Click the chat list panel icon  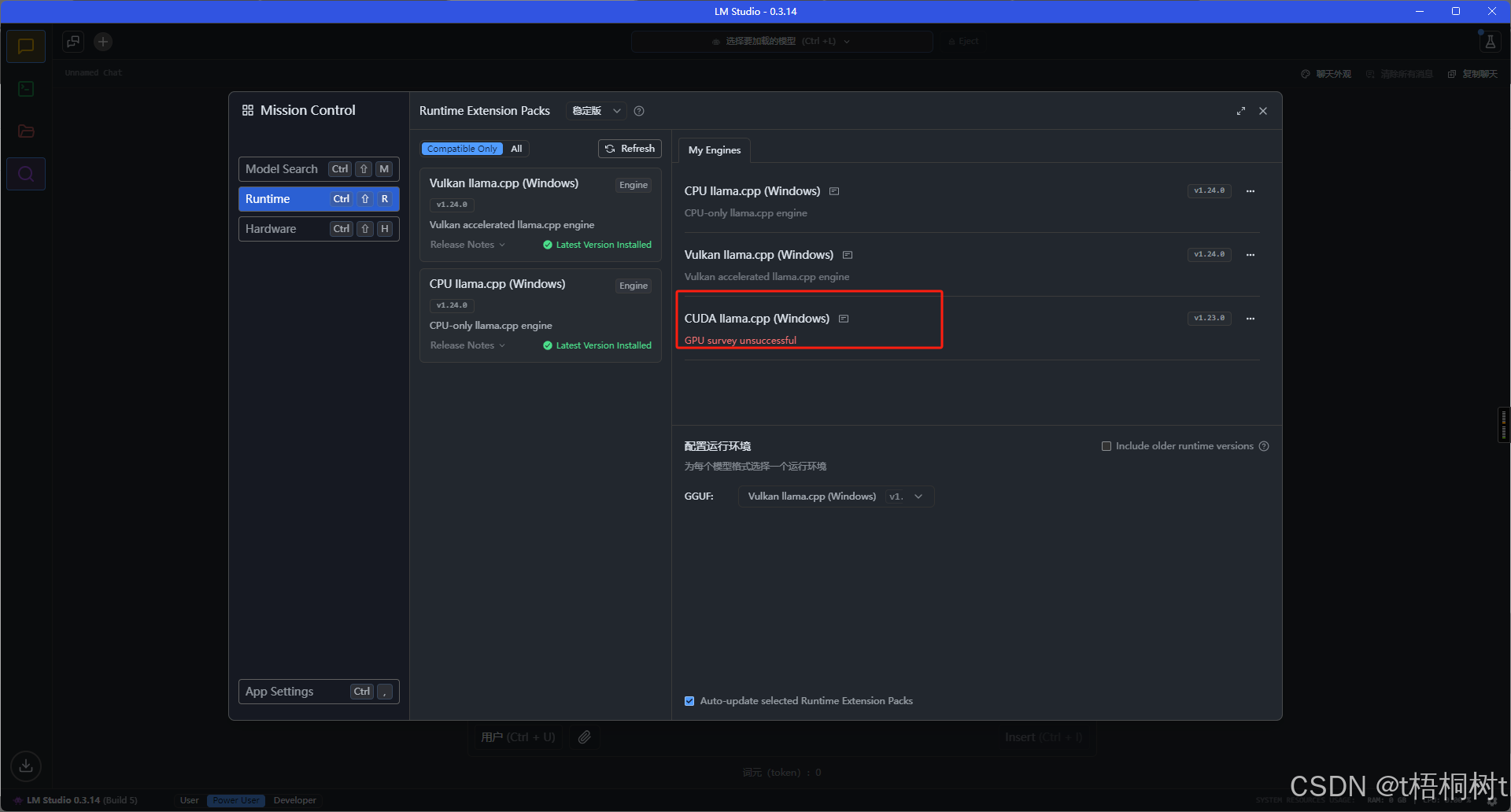[73, 42]
